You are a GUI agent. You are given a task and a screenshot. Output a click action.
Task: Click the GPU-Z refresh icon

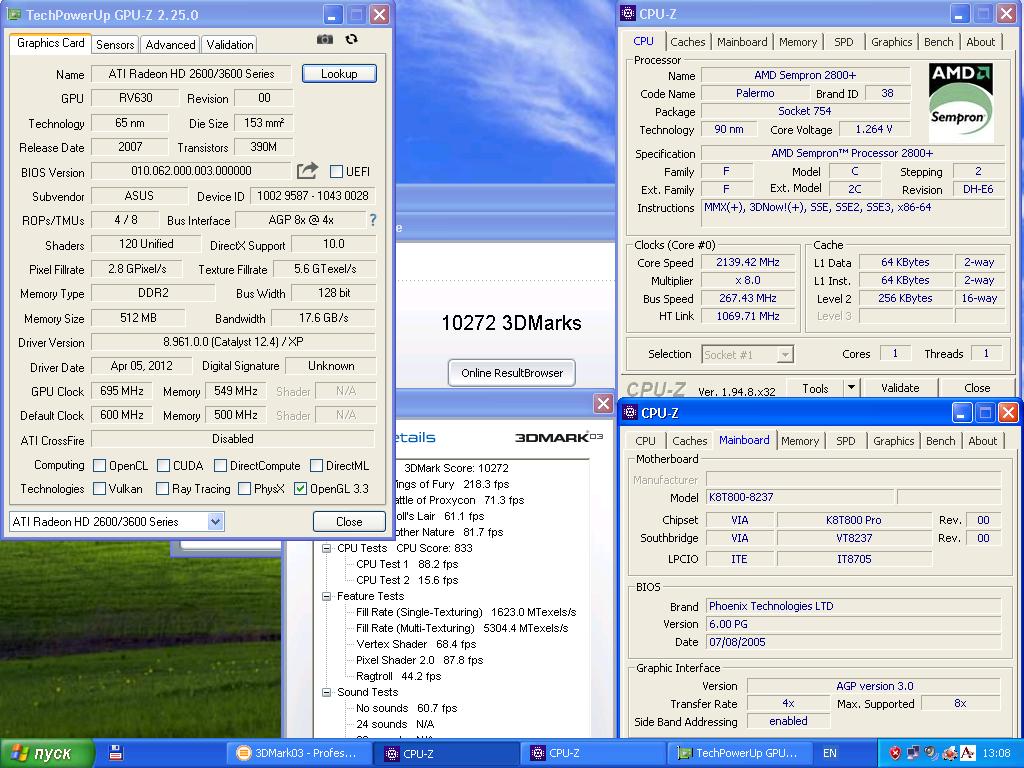click(351, 39)
